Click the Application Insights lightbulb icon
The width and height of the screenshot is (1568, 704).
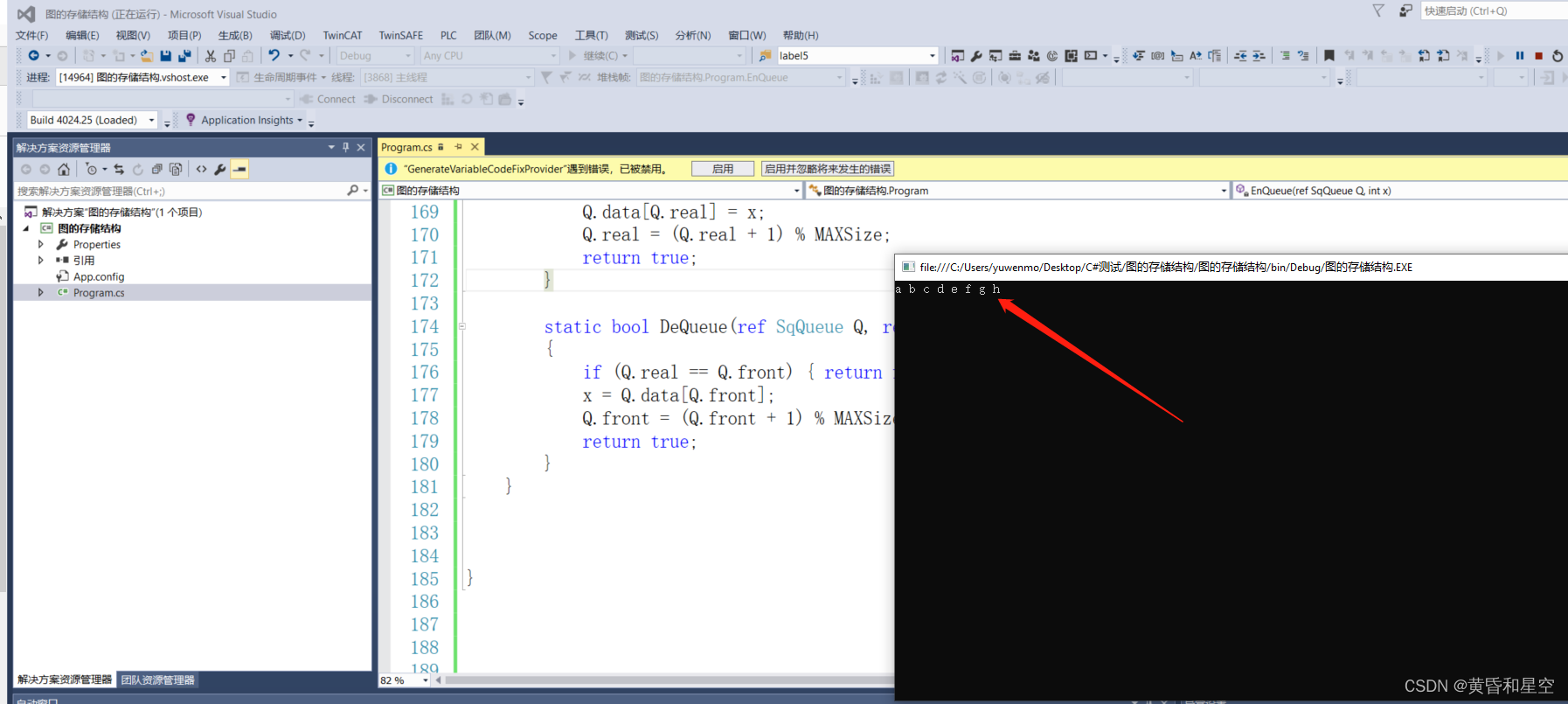(x=191, y=120)
